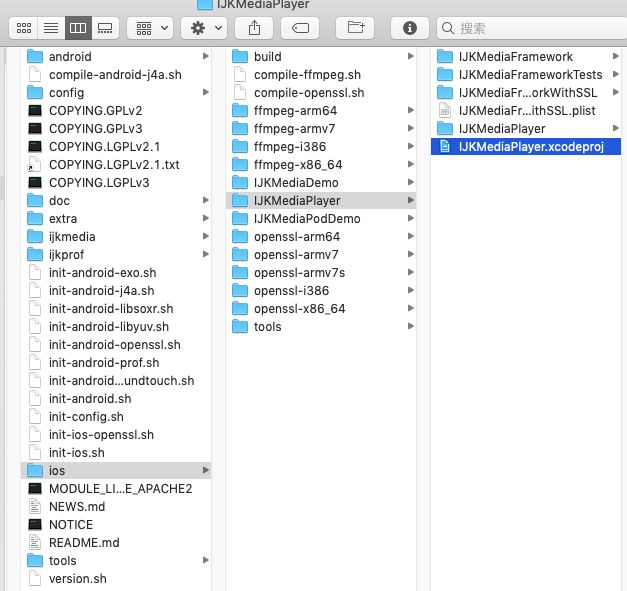Select the COPYING.LGPLv2.1.txt alias icon

35,164
